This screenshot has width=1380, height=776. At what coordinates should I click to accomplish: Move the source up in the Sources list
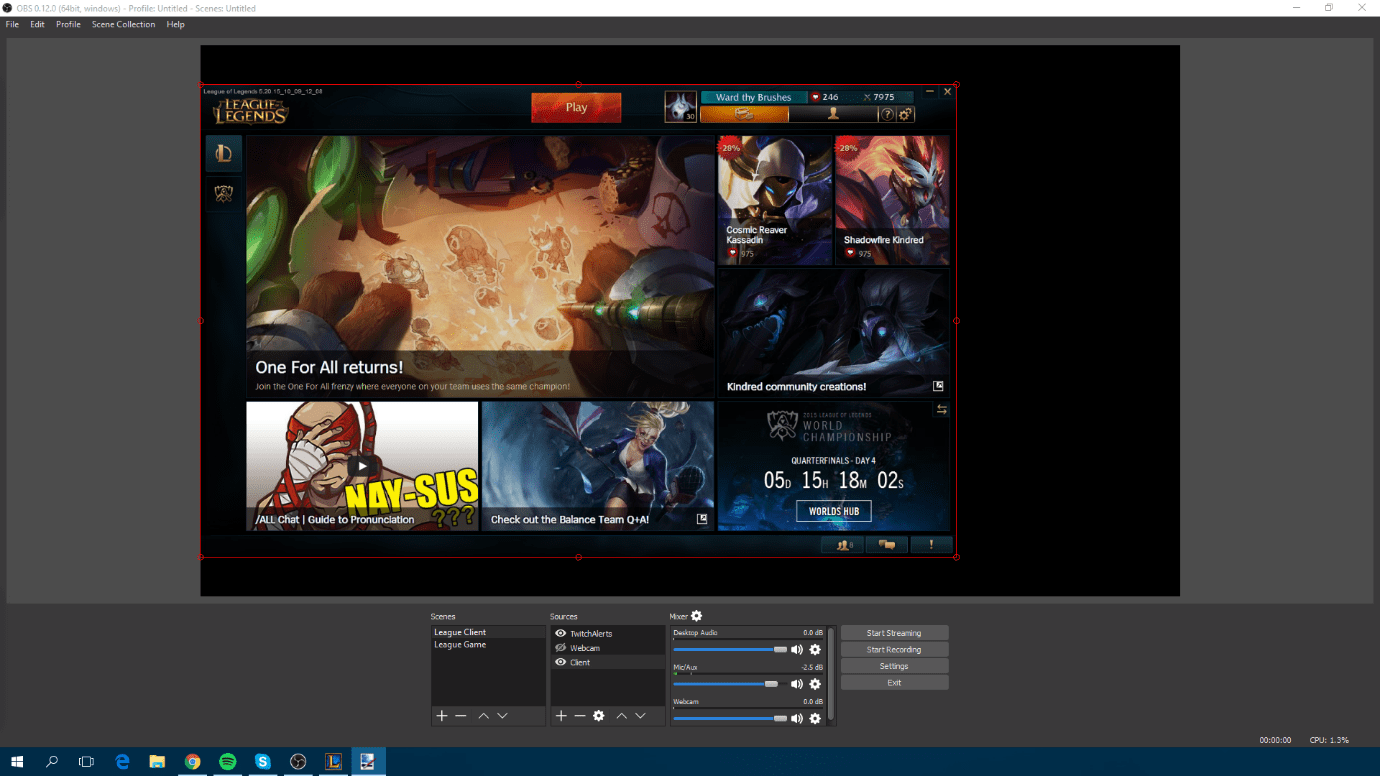tap(622, 716)
